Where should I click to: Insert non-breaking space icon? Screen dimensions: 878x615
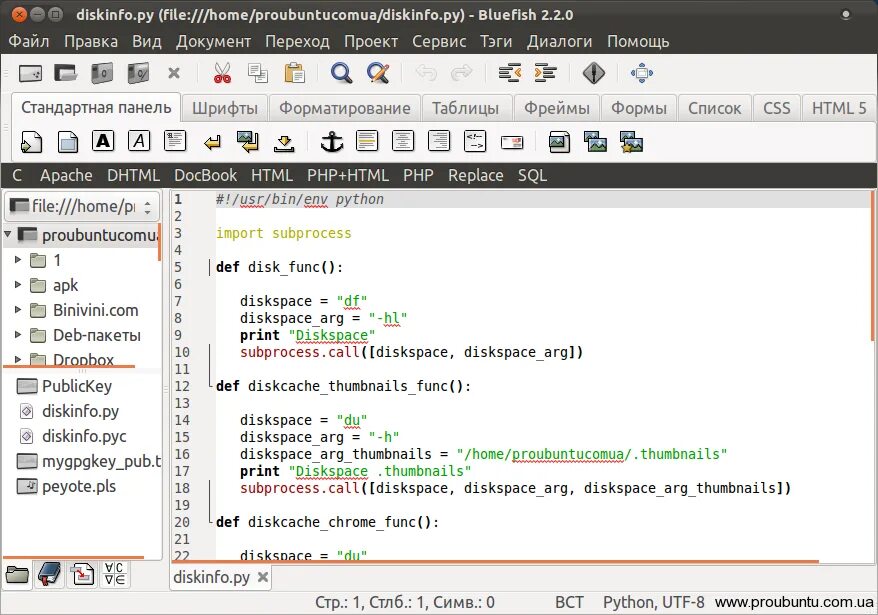[248, 142]
